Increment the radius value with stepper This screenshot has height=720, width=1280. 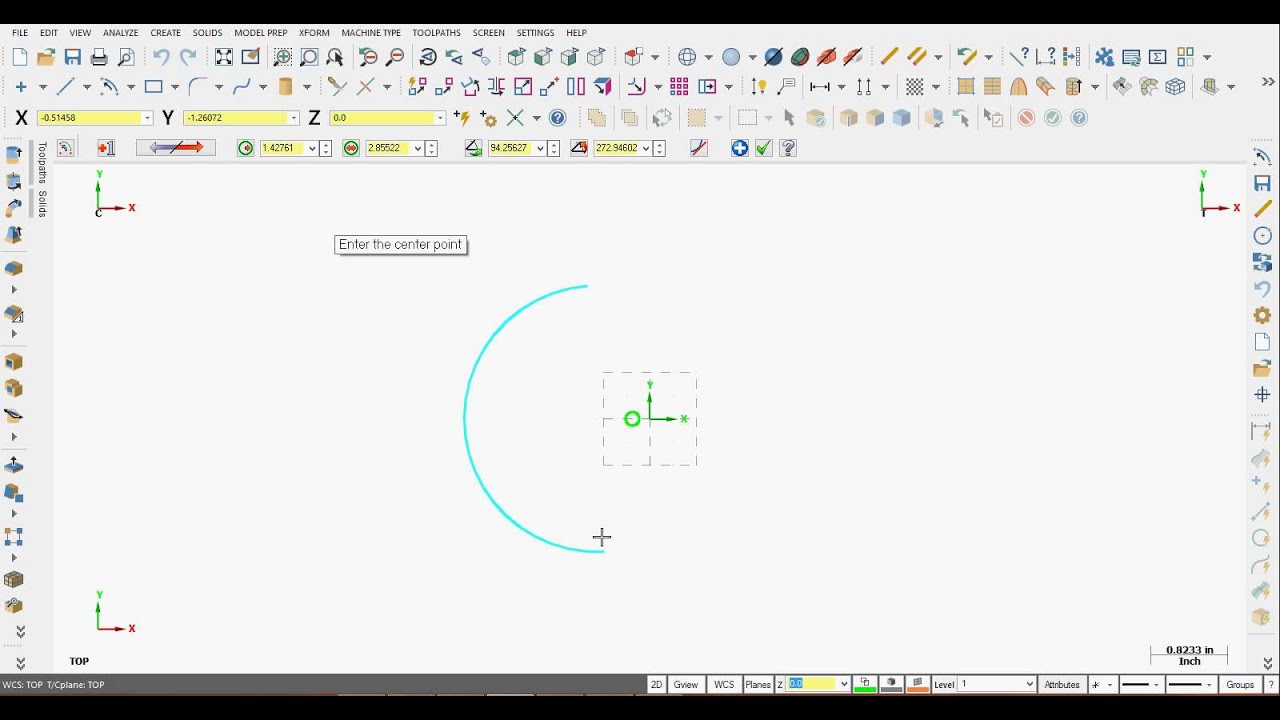point(326,145)
